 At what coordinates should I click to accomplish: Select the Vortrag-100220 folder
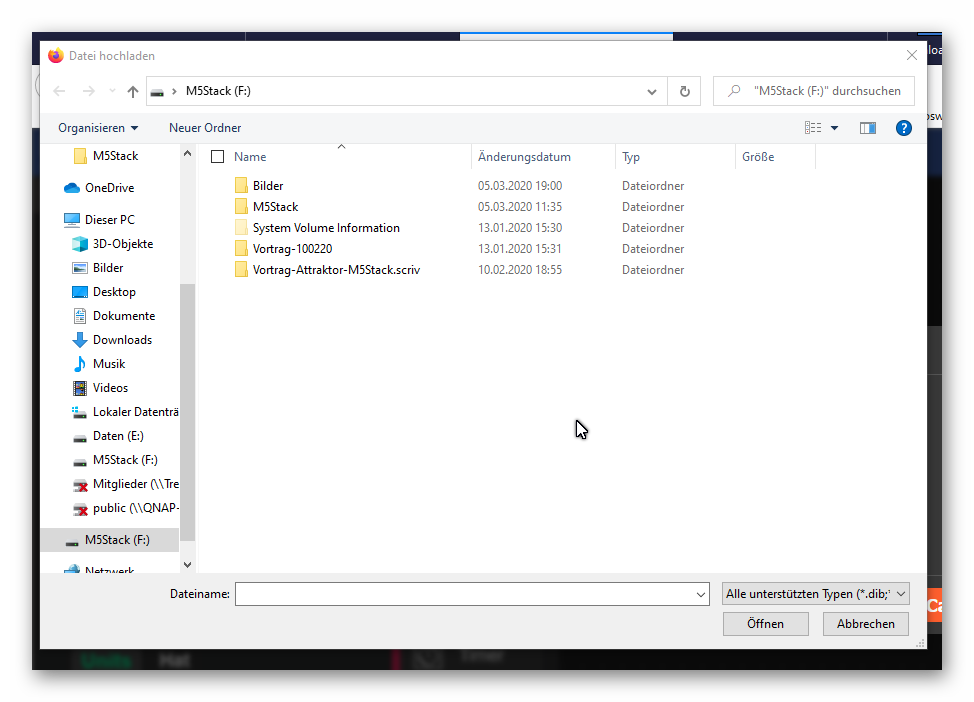click(292, 249)
